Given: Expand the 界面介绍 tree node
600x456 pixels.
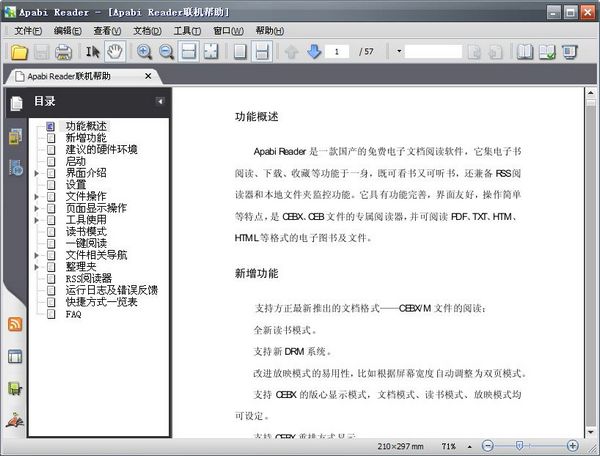Looking at the screenshot, I should coord(37,173).
